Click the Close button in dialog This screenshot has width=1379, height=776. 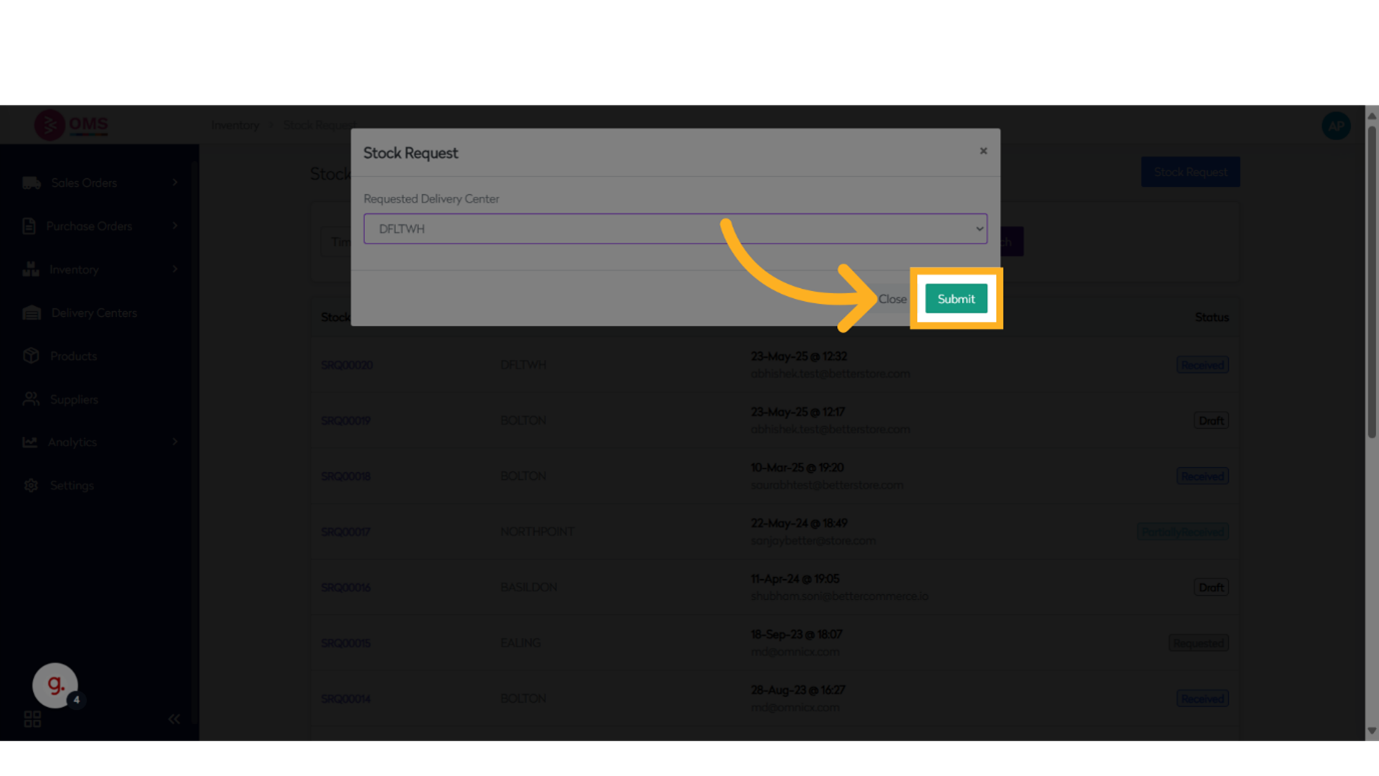[892, 299]
